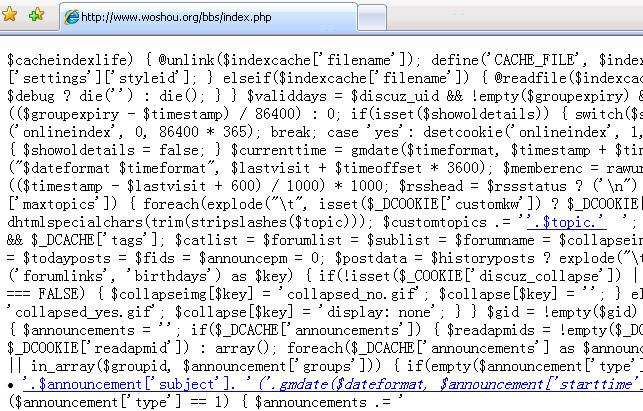Click the Favorites star icon
Viewport: 643px width, 411px height.
(x=9, y=15)
